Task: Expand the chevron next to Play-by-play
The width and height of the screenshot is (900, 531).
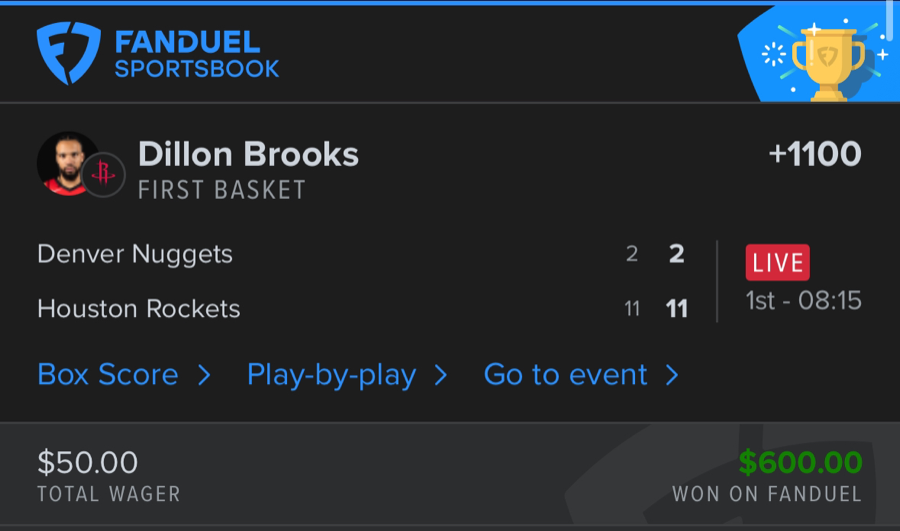Action: click(x=441, y=375)
